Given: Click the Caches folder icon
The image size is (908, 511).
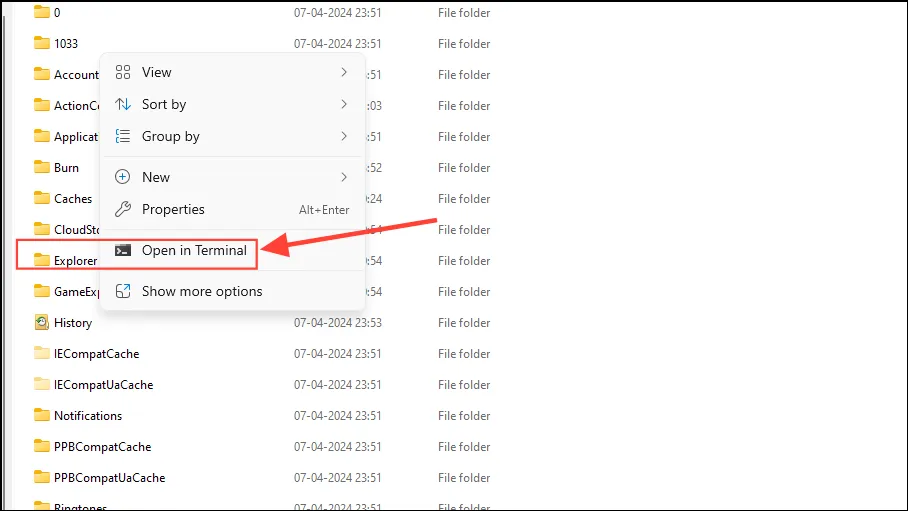Looking at the screenshot, I should coord(42,198).
